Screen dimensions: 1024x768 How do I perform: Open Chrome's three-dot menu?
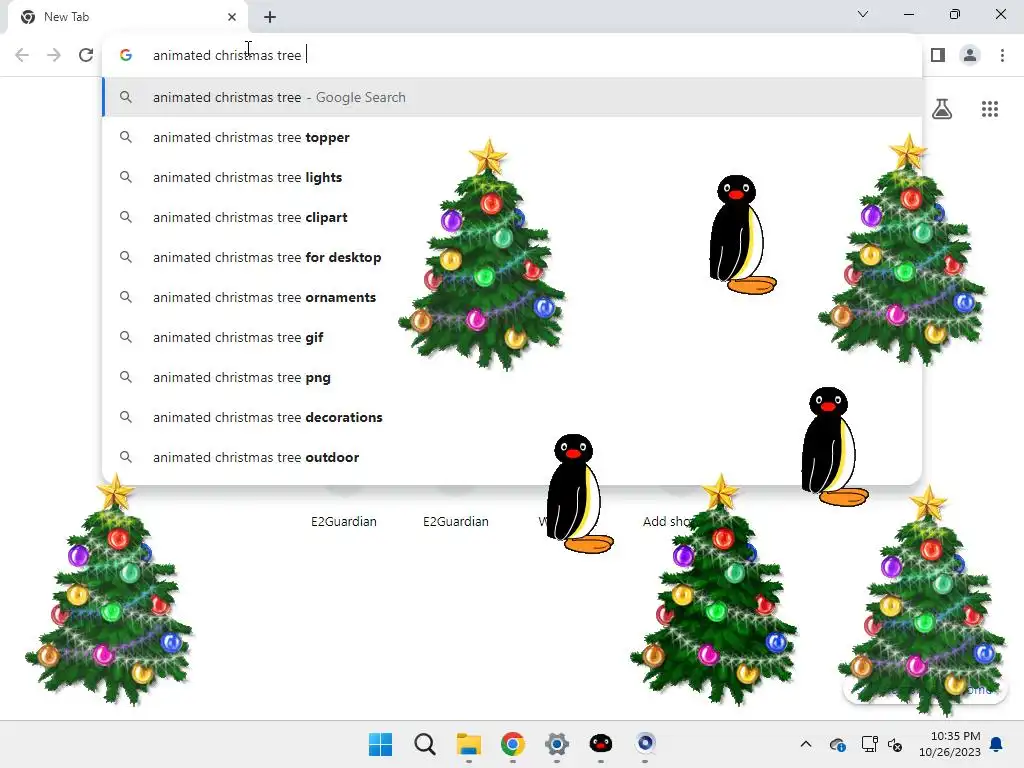click(x=1002, y=55)
